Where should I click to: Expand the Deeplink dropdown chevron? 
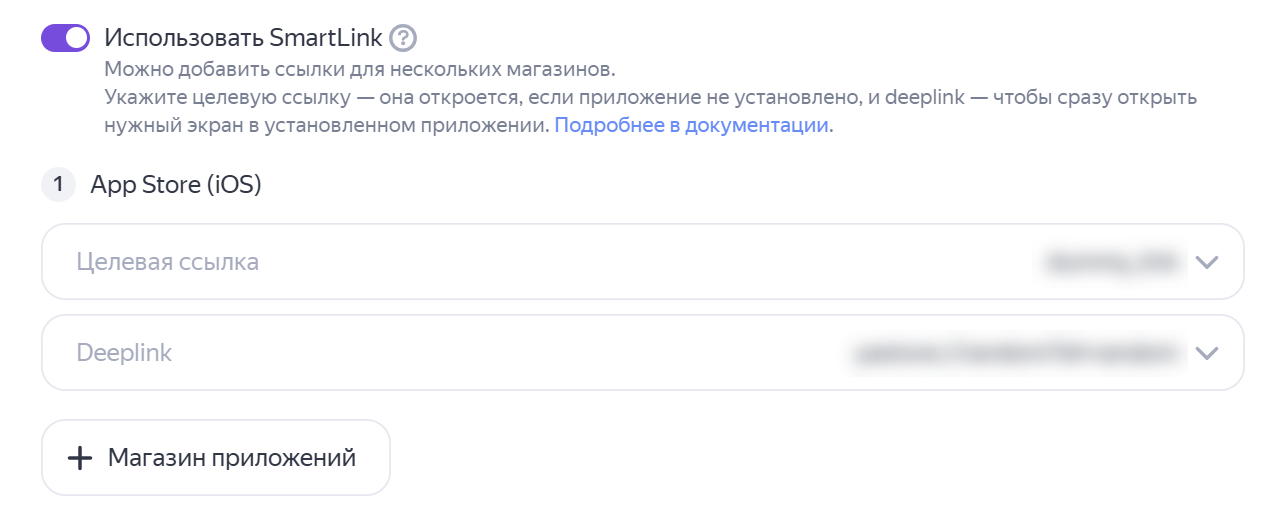1207,353
